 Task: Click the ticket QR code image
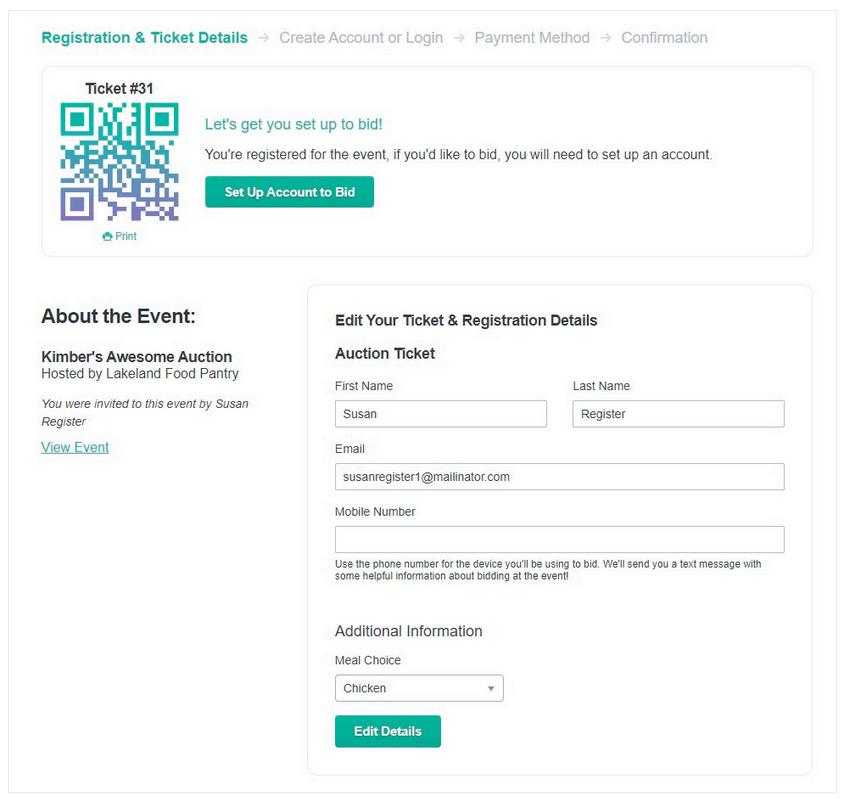pos(119,161)
